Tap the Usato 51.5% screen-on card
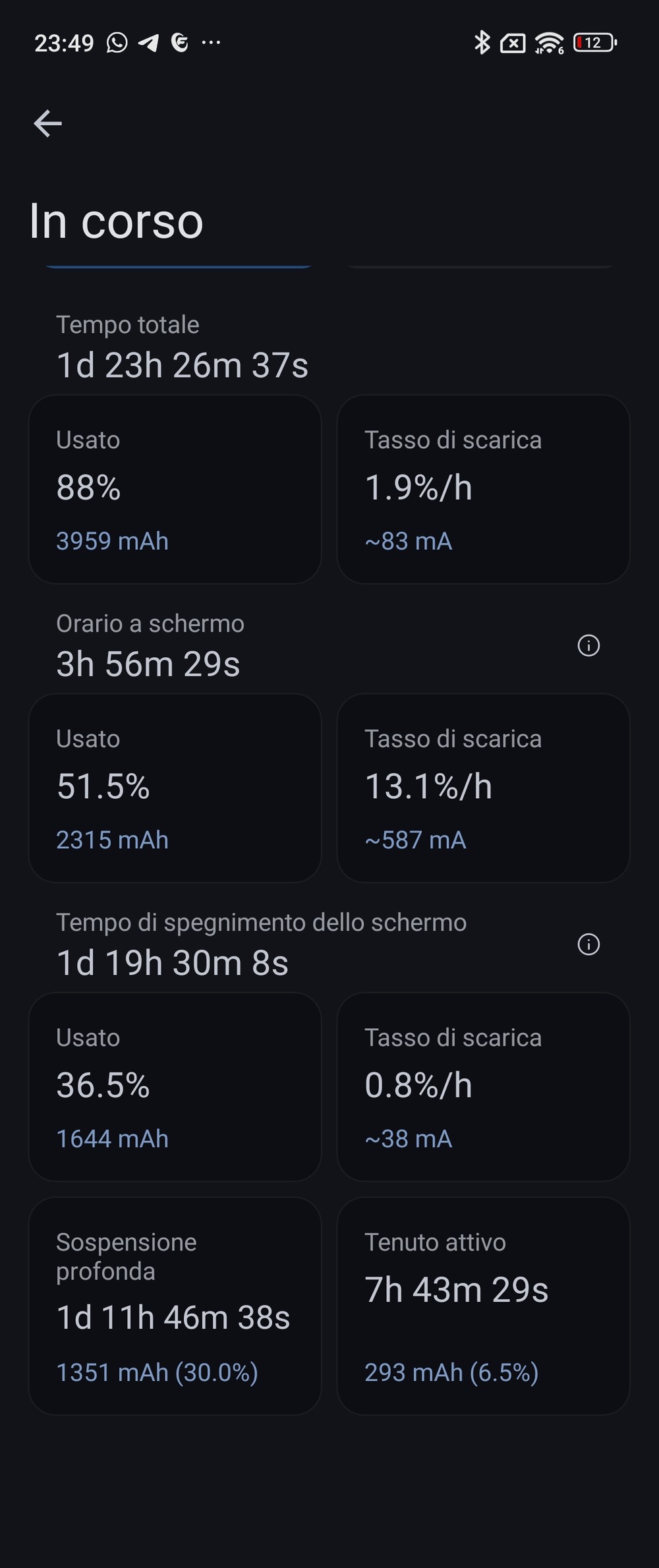The height and width of the screenshot is (1568, 659). click(175, 788)
